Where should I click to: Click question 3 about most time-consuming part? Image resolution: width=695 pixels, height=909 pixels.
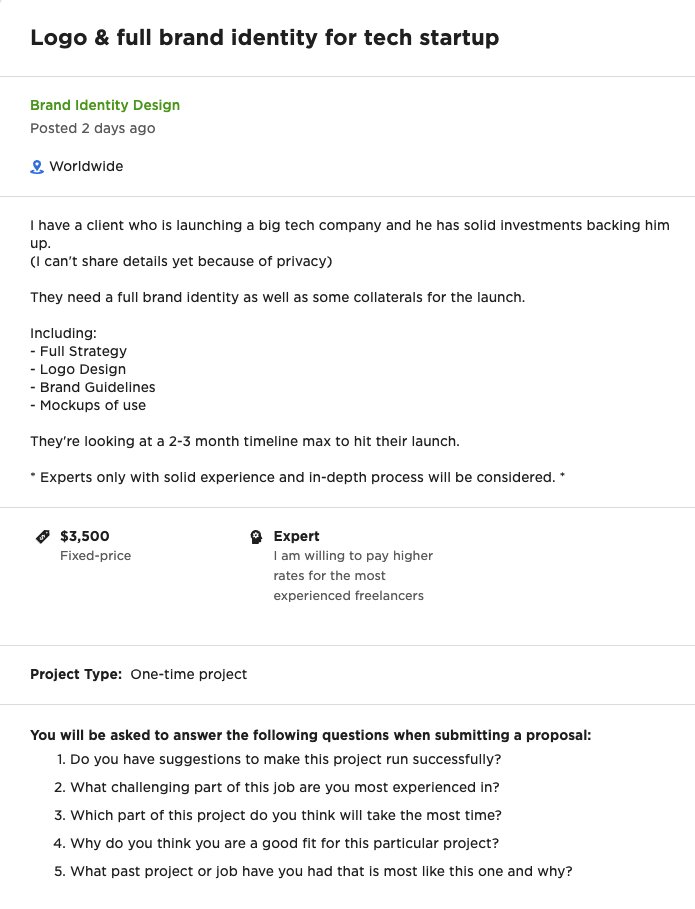(278, 815)
